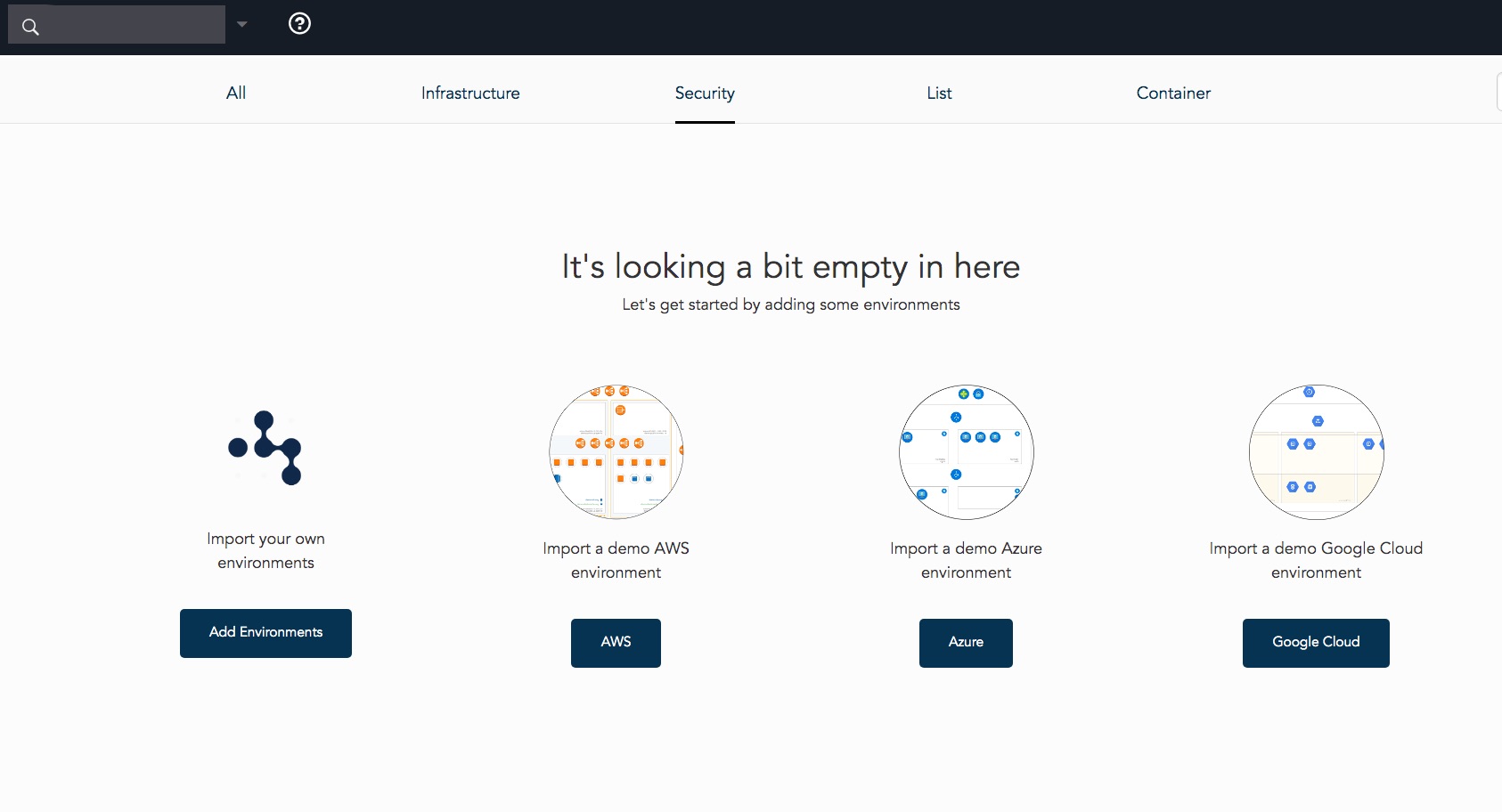Viewport: 1502px width, 812px height.
Task: Select the Security tab
Action: (x=705, y=93)
